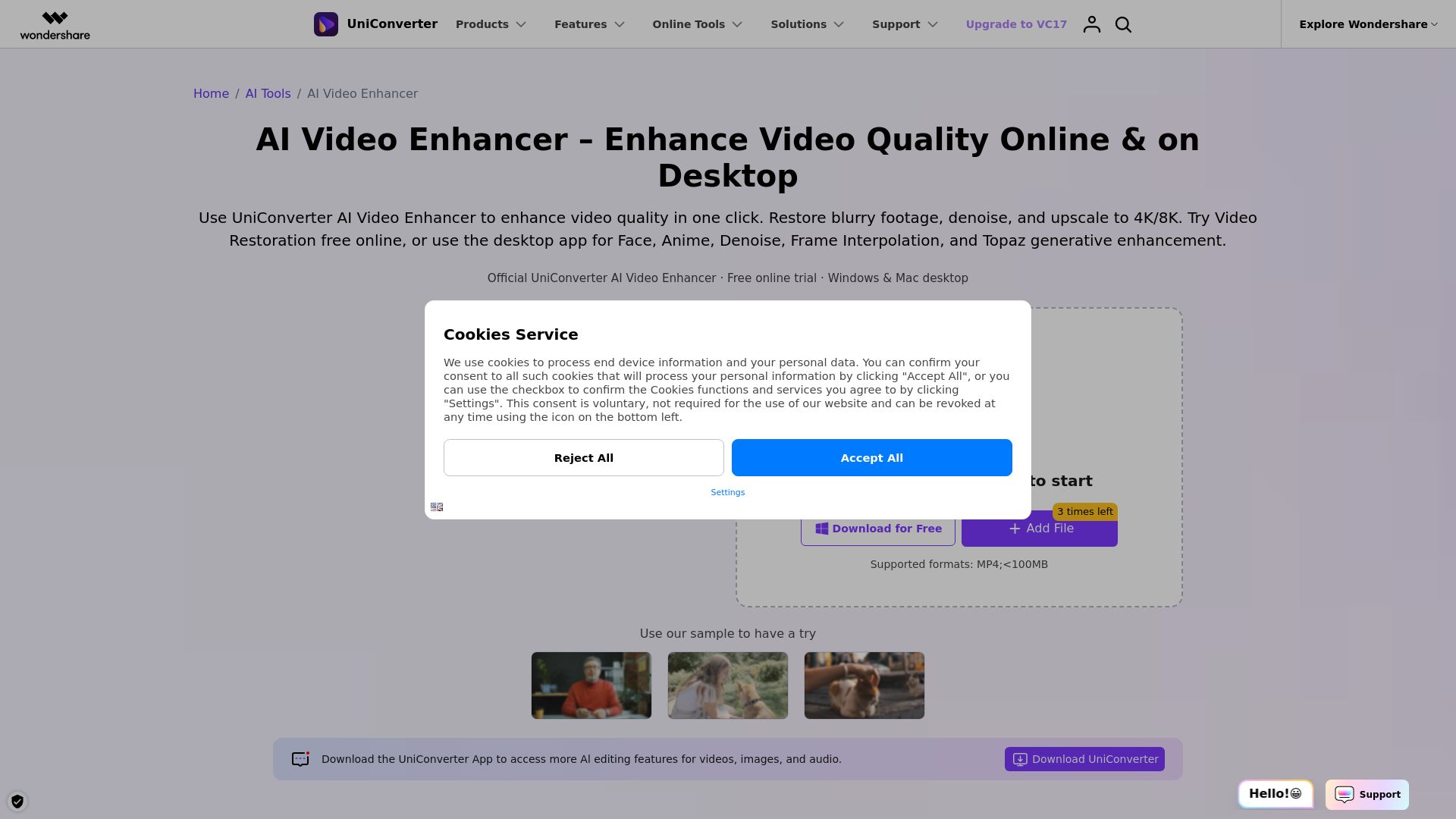Click the Wondershare logo
The height and width of the screenshot is (819, 1456).
point(55,25)
